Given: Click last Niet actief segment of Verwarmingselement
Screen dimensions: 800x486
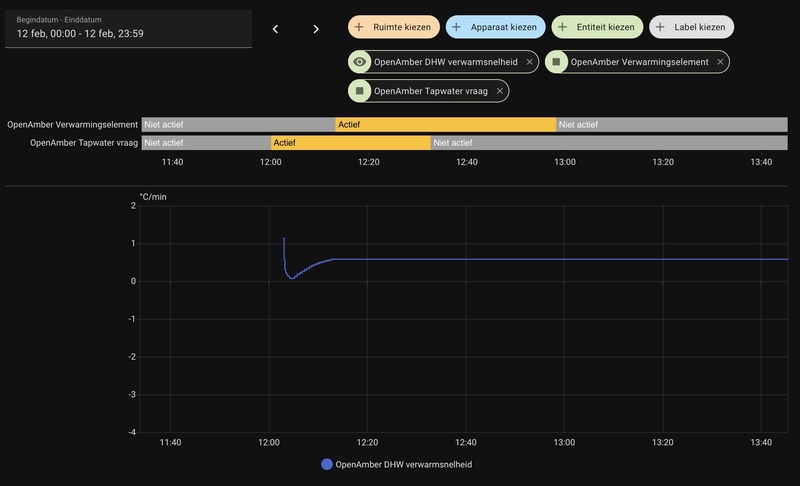Looking at the screenshot, I should click(672, 124).
